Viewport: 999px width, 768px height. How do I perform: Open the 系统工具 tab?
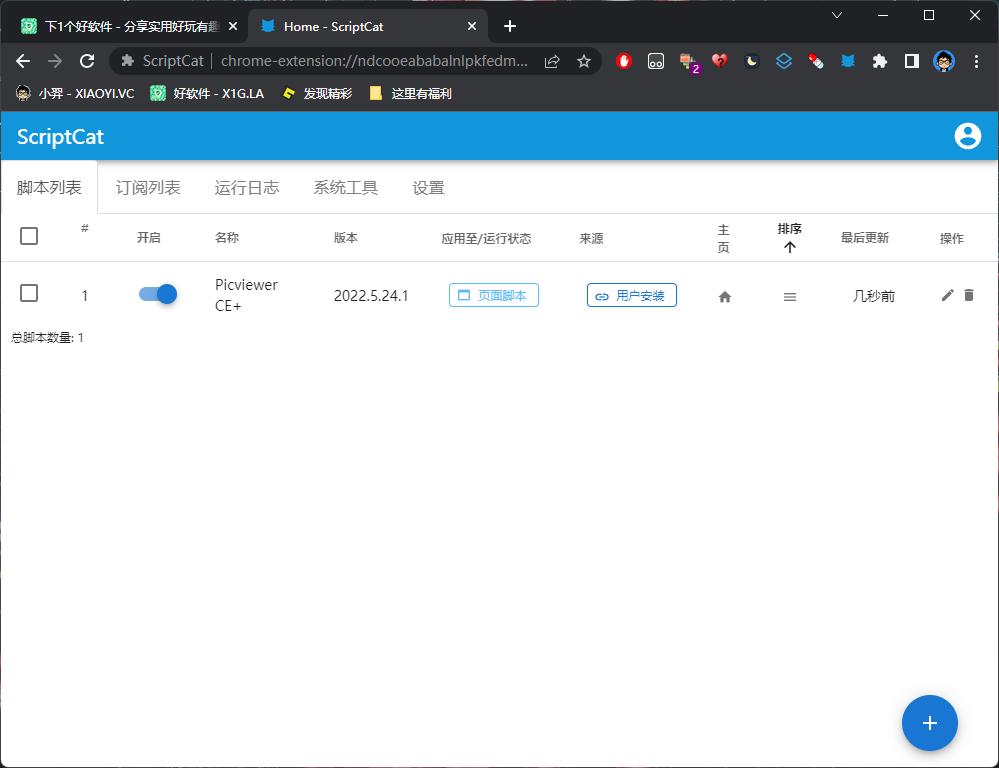(345, 187)
